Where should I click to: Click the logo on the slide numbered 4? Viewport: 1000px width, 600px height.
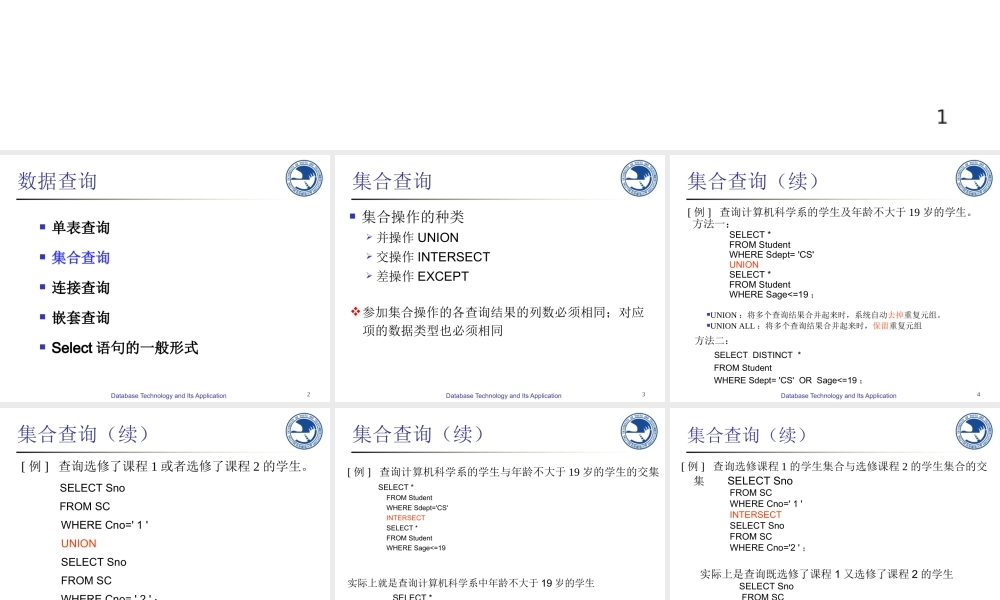974,178
